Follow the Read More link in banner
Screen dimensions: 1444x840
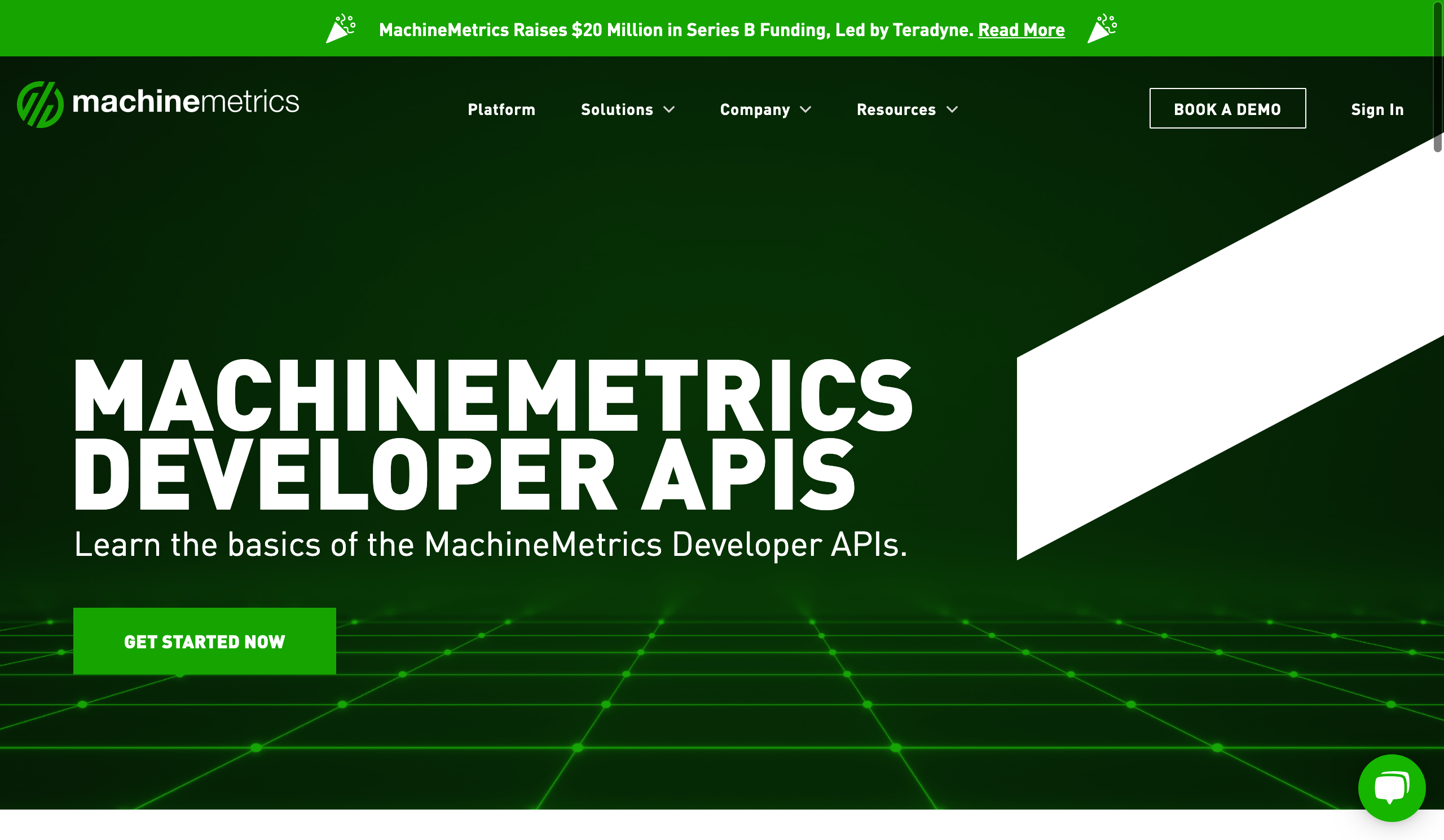1021,30
